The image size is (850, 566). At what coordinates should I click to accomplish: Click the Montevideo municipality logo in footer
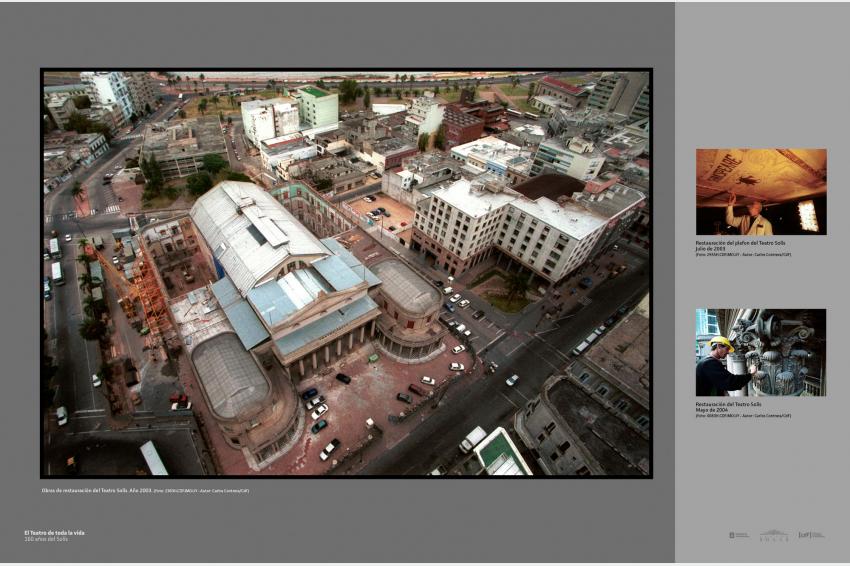click(x=738, y=536)
